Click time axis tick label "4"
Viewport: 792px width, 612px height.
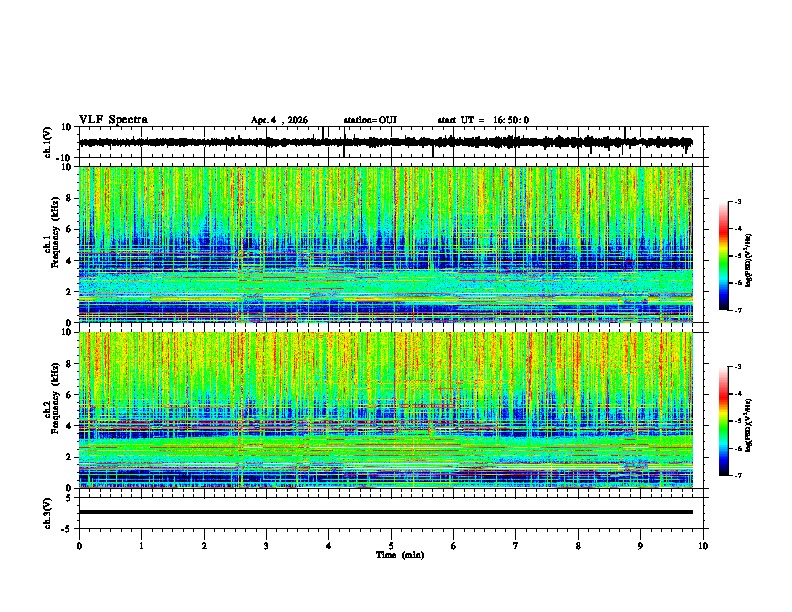(328, 545)
